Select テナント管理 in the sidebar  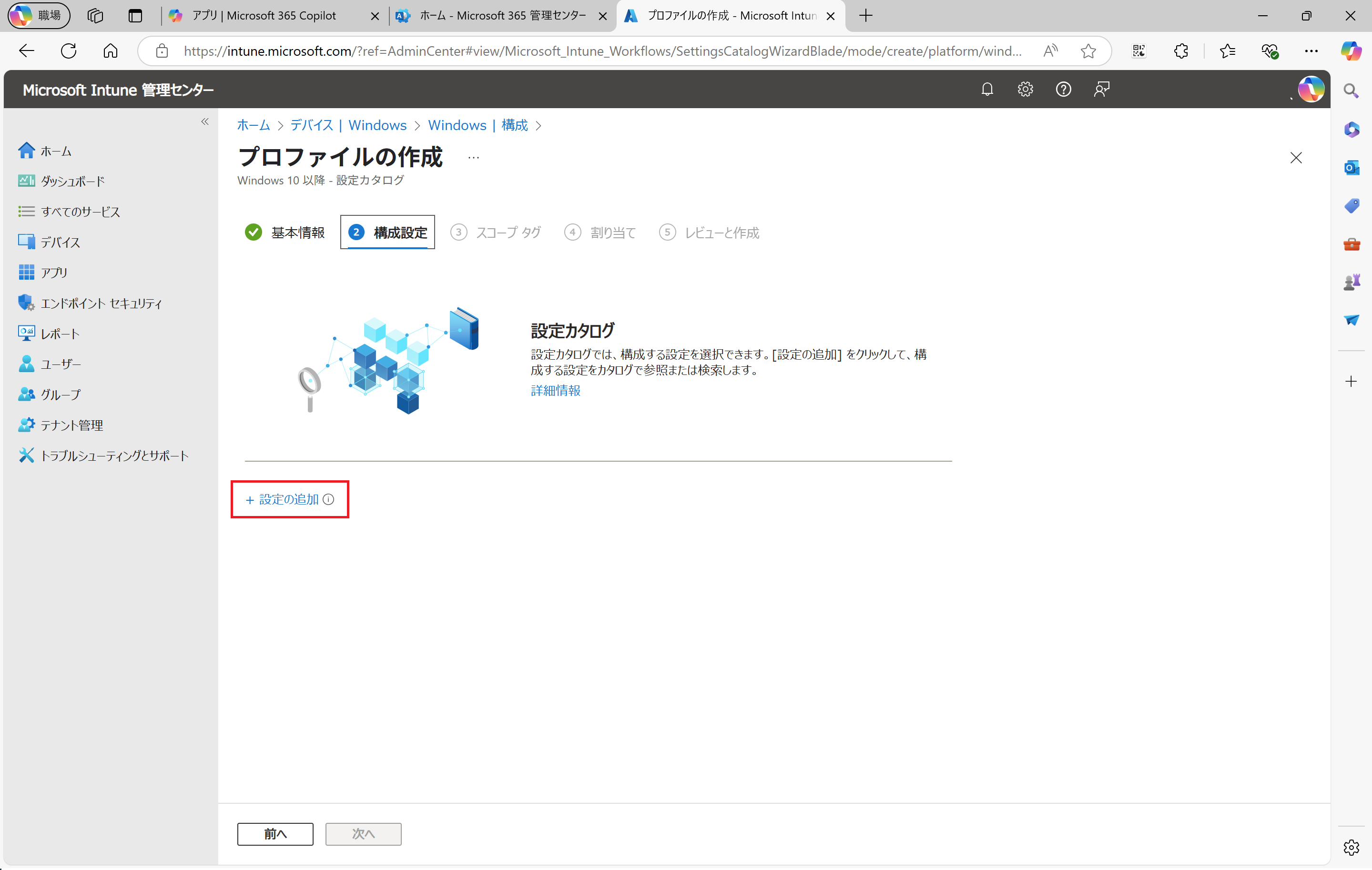click(72, 425)
